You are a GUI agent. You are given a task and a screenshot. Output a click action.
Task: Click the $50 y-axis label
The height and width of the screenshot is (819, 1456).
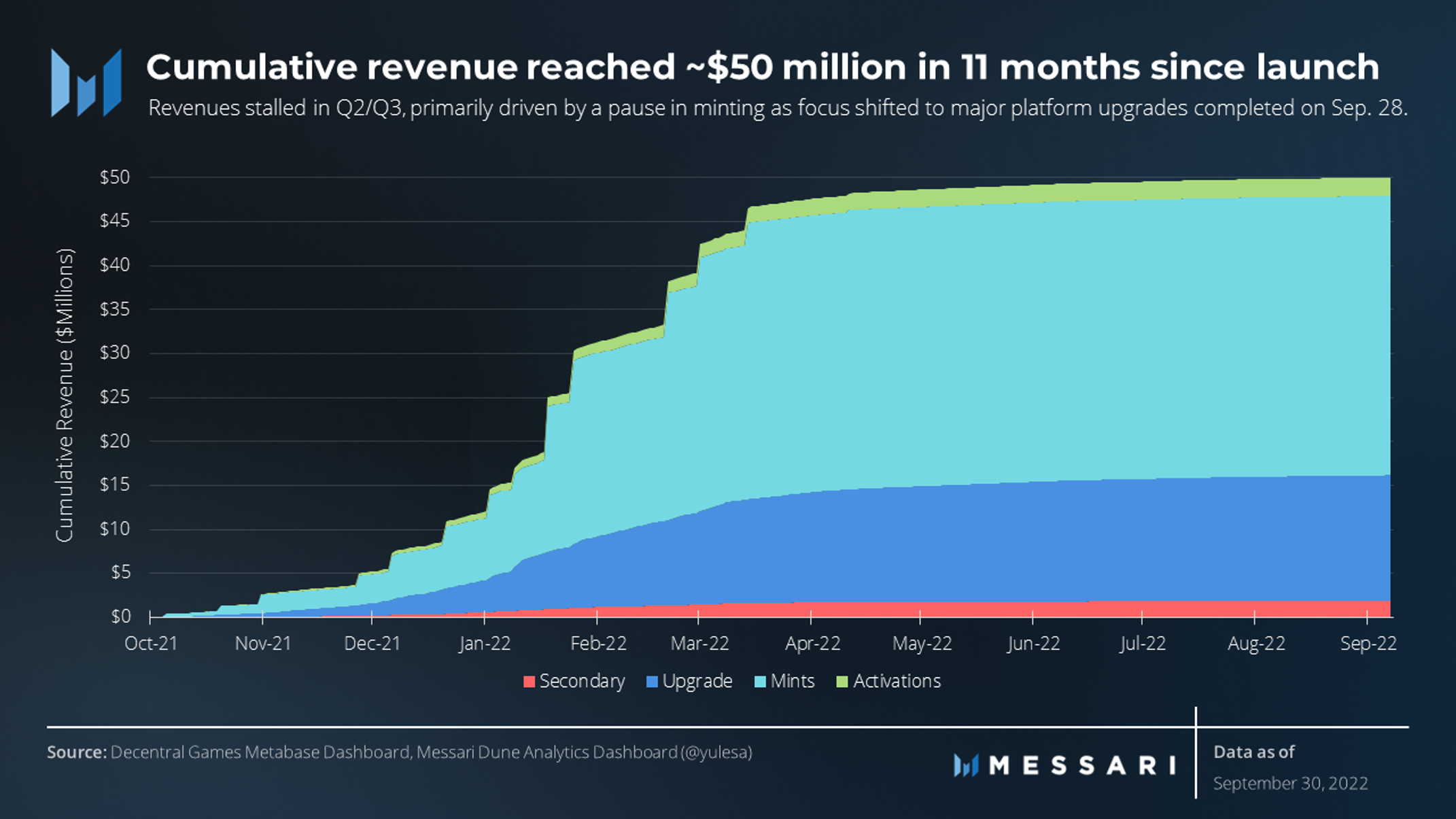pyautogui.click(x=115, y=177)
